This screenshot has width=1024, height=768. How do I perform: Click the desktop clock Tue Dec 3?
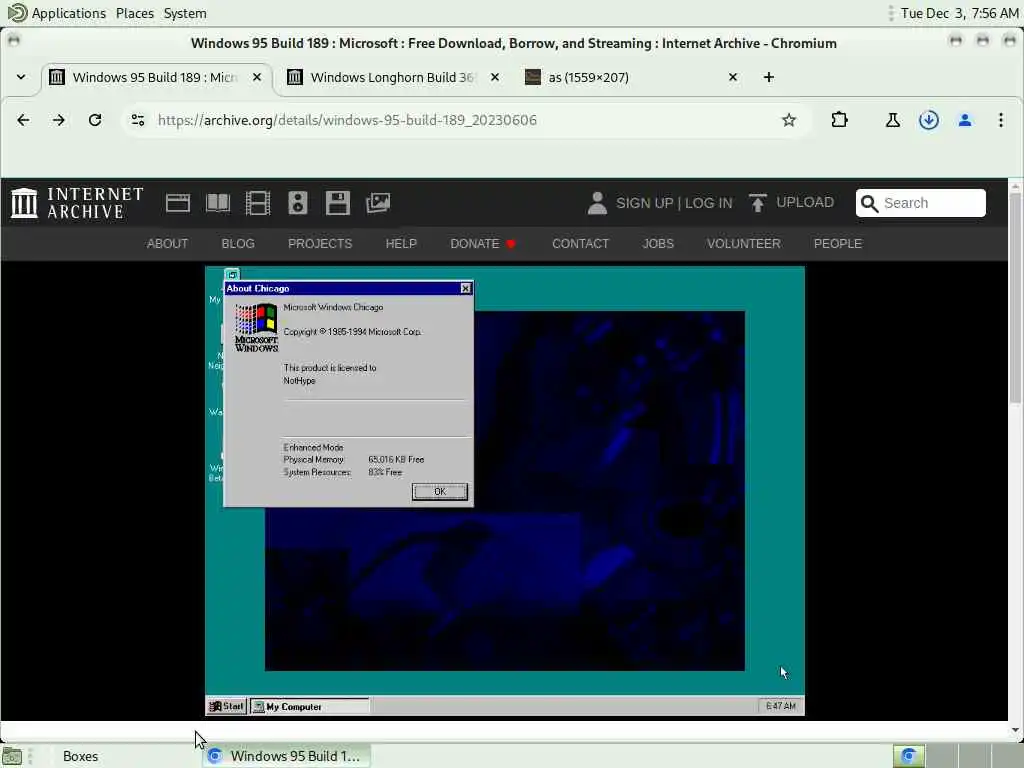click(959, 13)
